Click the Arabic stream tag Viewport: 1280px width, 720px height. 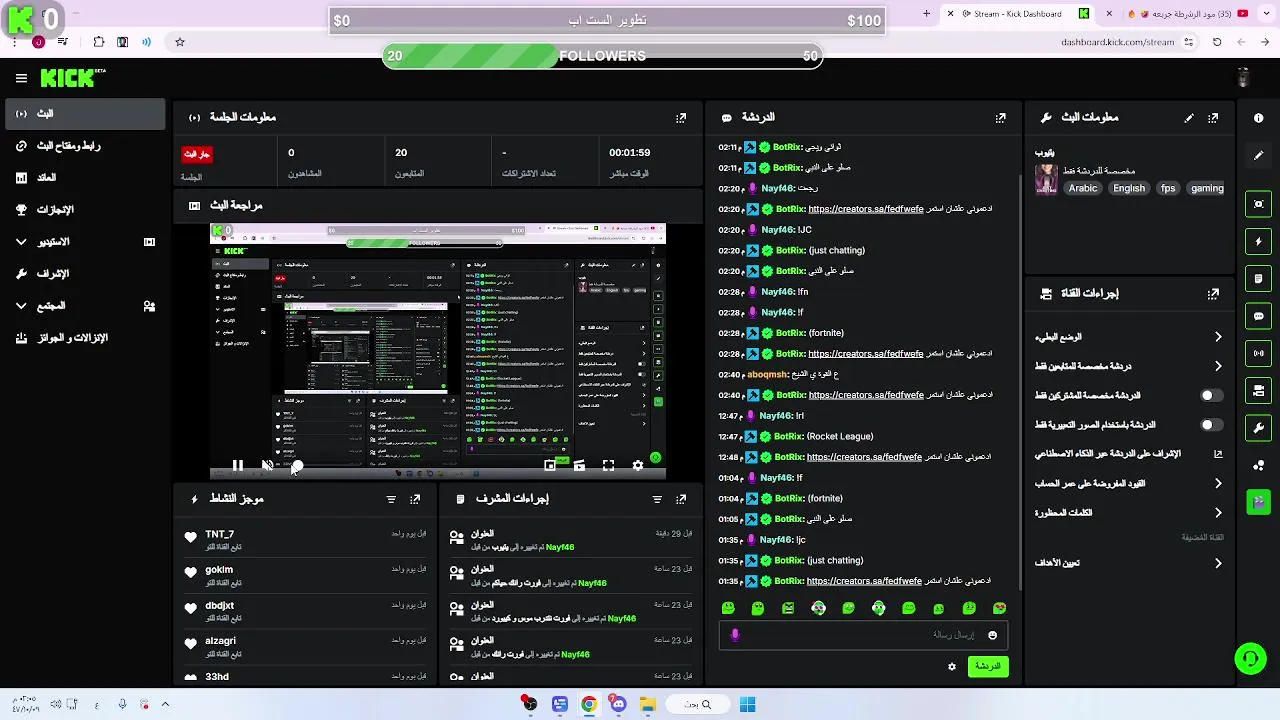pyautogui.click(x=1083, y=188)
